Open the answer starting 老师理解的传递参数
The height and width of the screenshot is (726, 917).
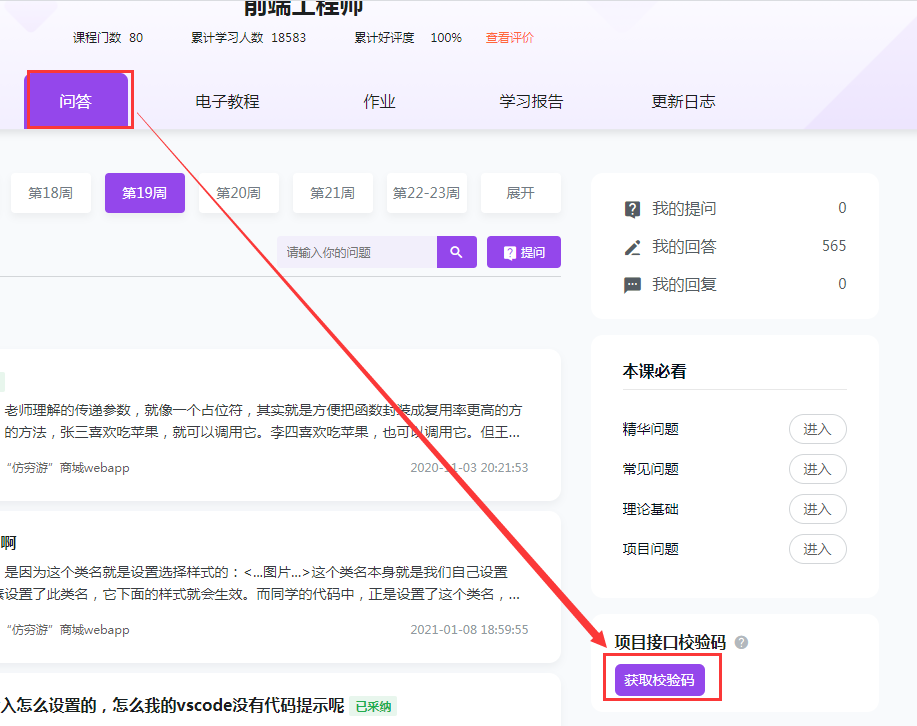tap(262, 421)
